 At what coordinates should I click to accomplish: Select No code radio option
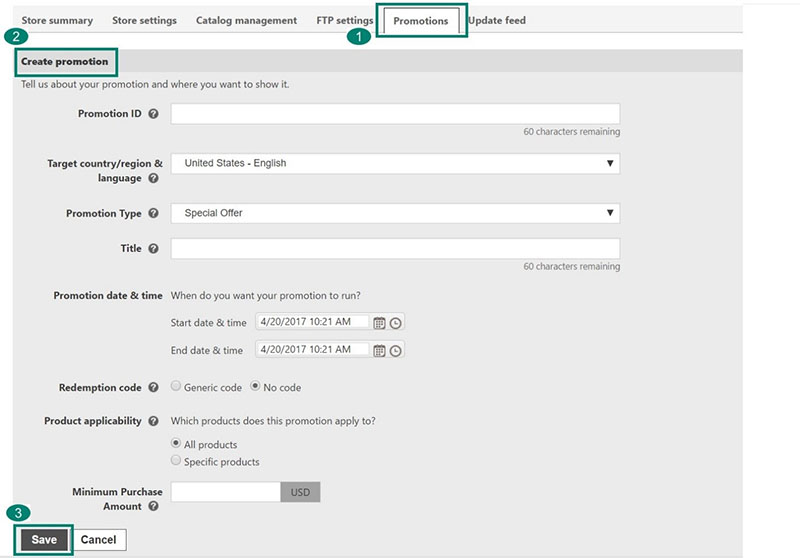tap(255, 386)
